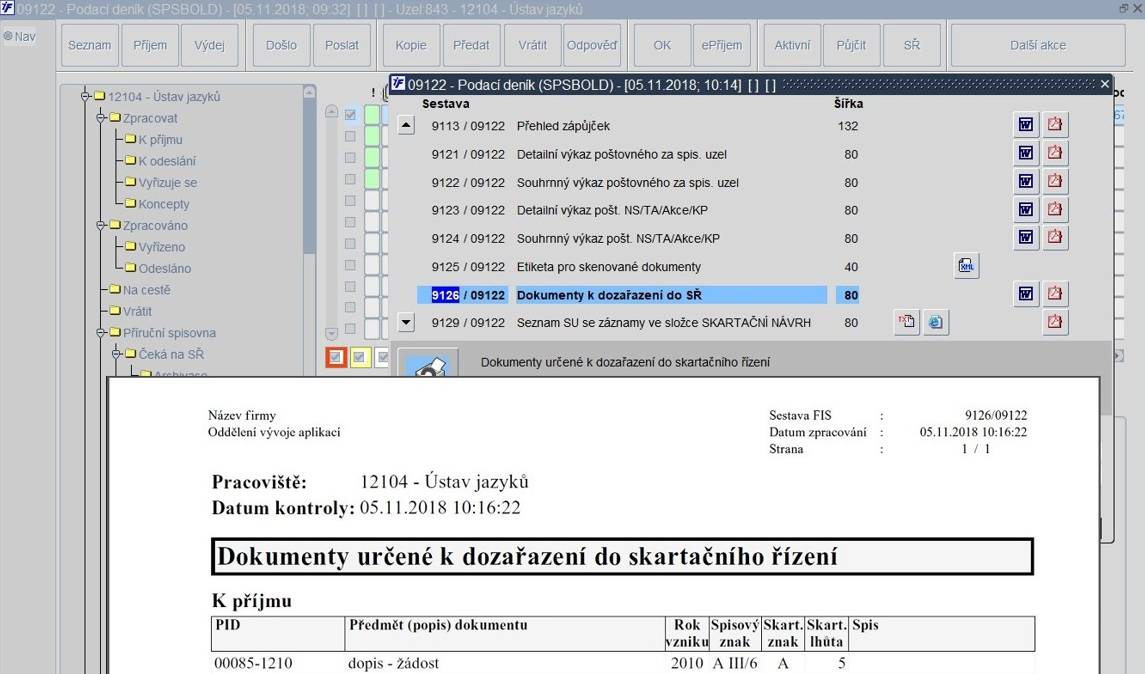Move to previous report with the up arrow

click(406, 126)
